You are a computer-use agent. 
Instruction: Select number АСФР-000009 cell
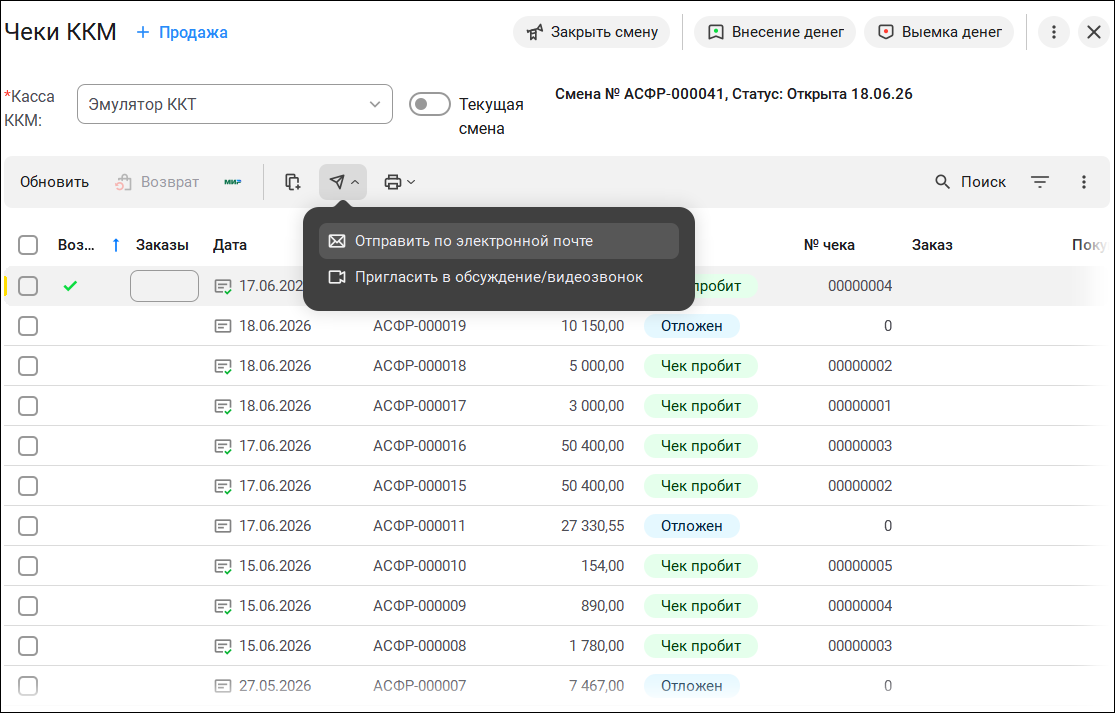click(x=420, y=606)
